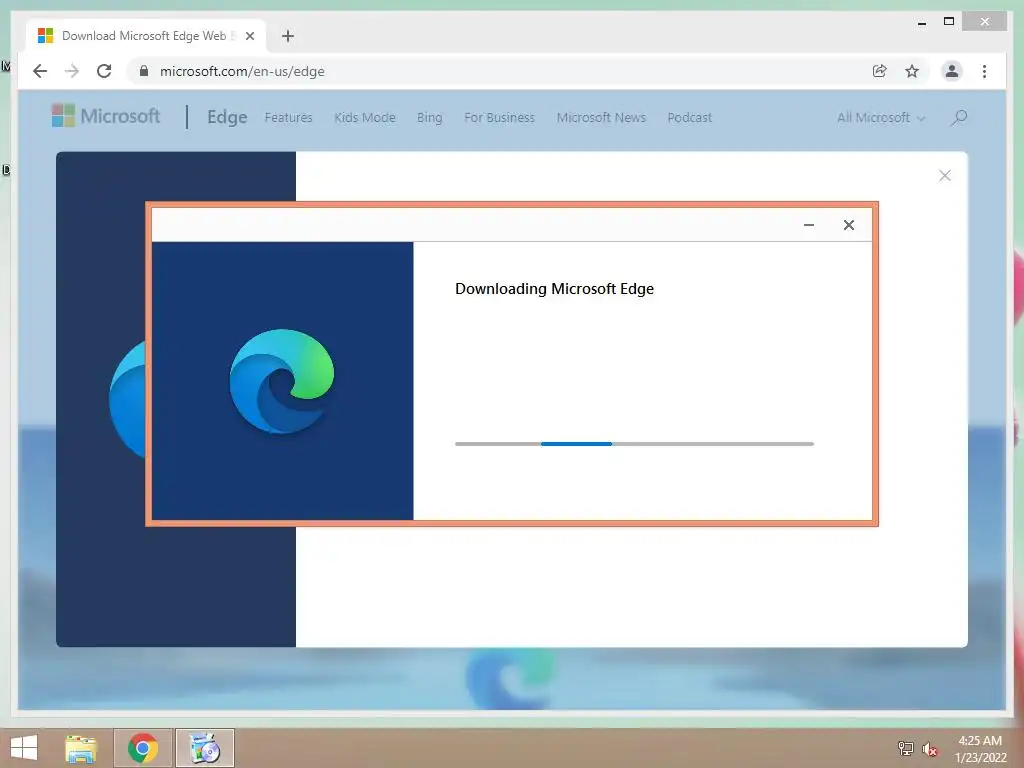Click the padlock site info icon
The height and width of the screenshot is (768, 1024).
tap(144, 71)
